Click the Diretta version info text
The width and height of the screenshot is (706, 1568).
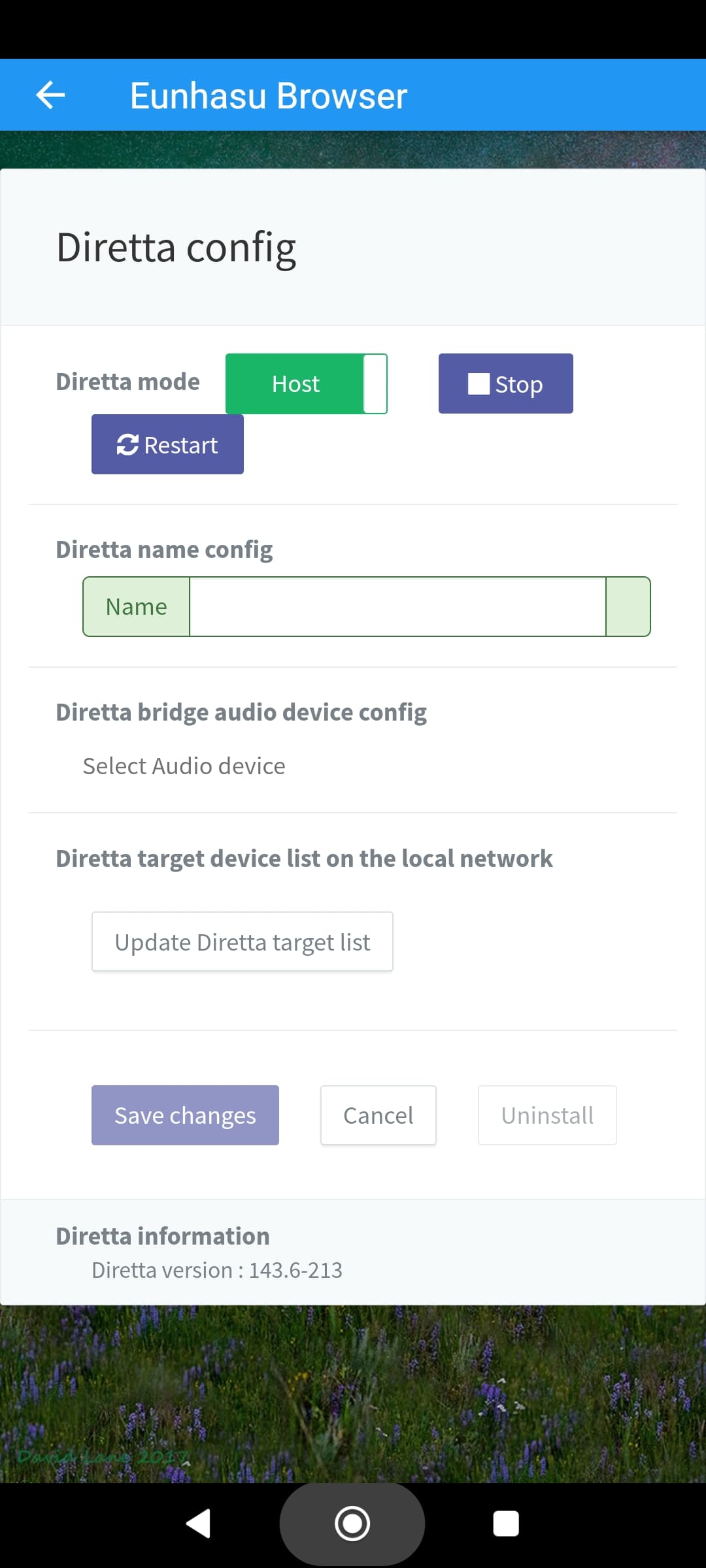[217, 1270]
